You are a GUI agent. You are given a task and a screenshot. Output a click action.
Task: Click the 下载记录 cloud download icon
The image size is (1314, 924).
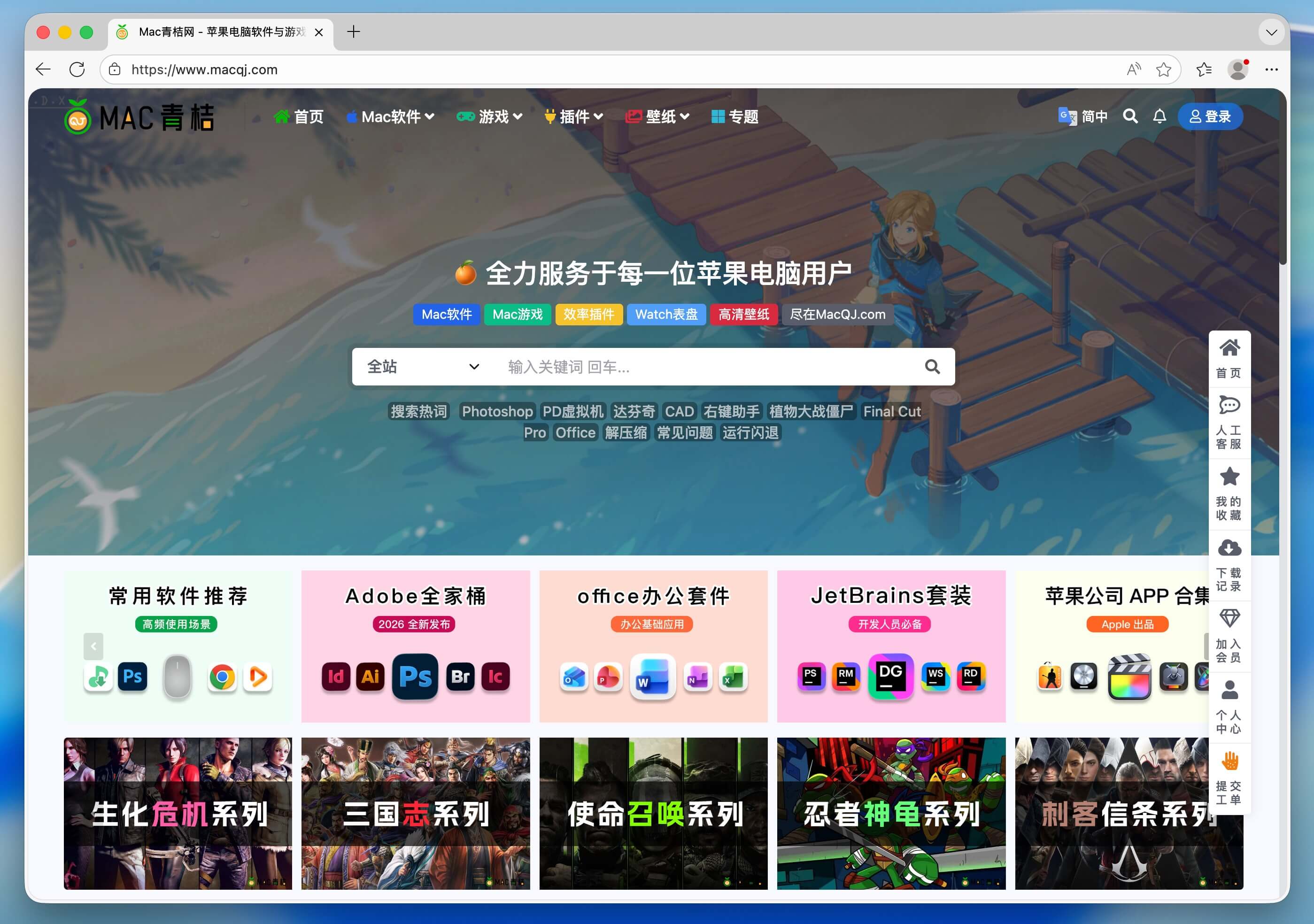tap(1229, 548)
